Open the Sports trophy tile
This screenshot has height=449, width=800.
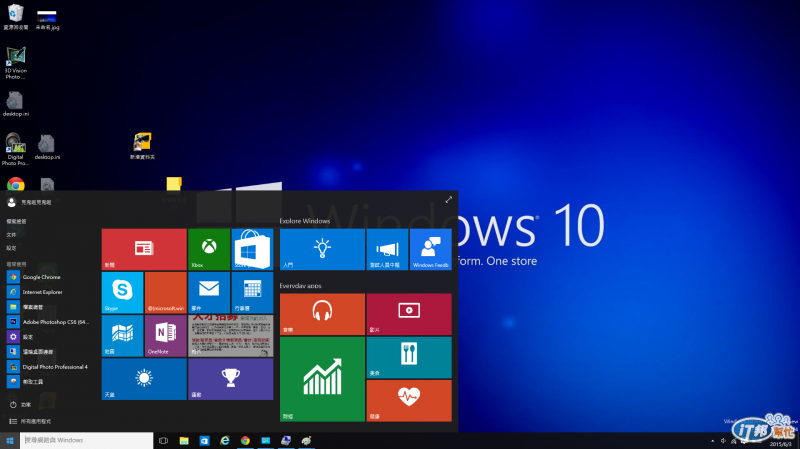tap(231, 379)
